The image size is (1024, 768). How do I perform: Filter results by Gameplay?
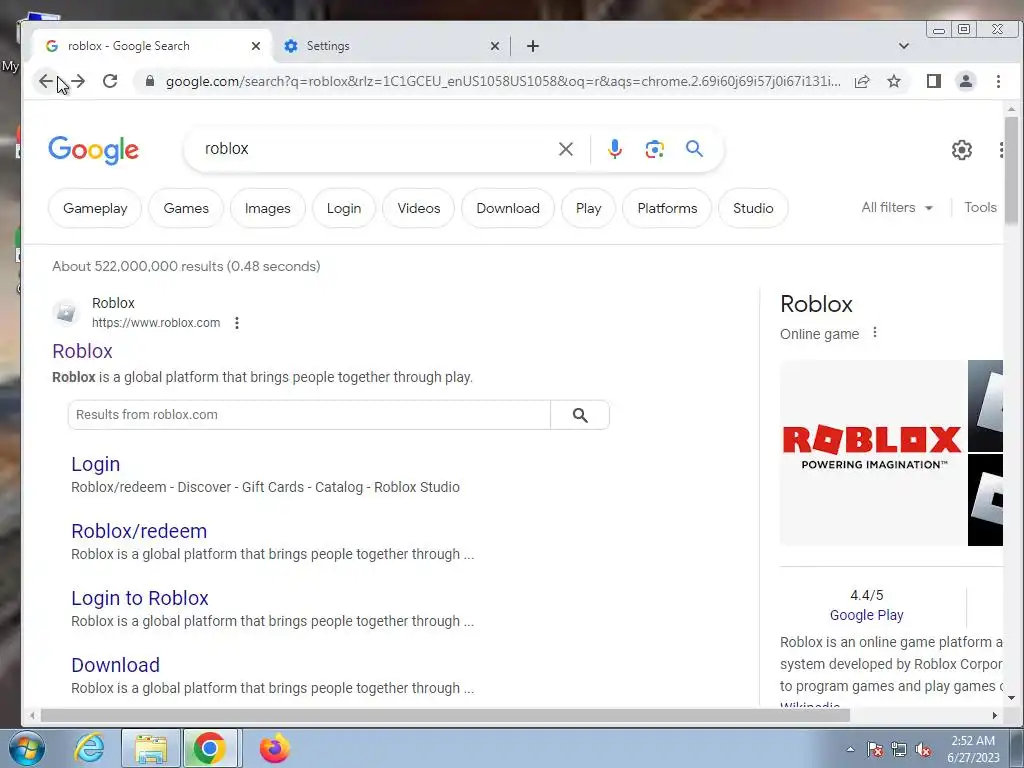(x=95, y=208)
